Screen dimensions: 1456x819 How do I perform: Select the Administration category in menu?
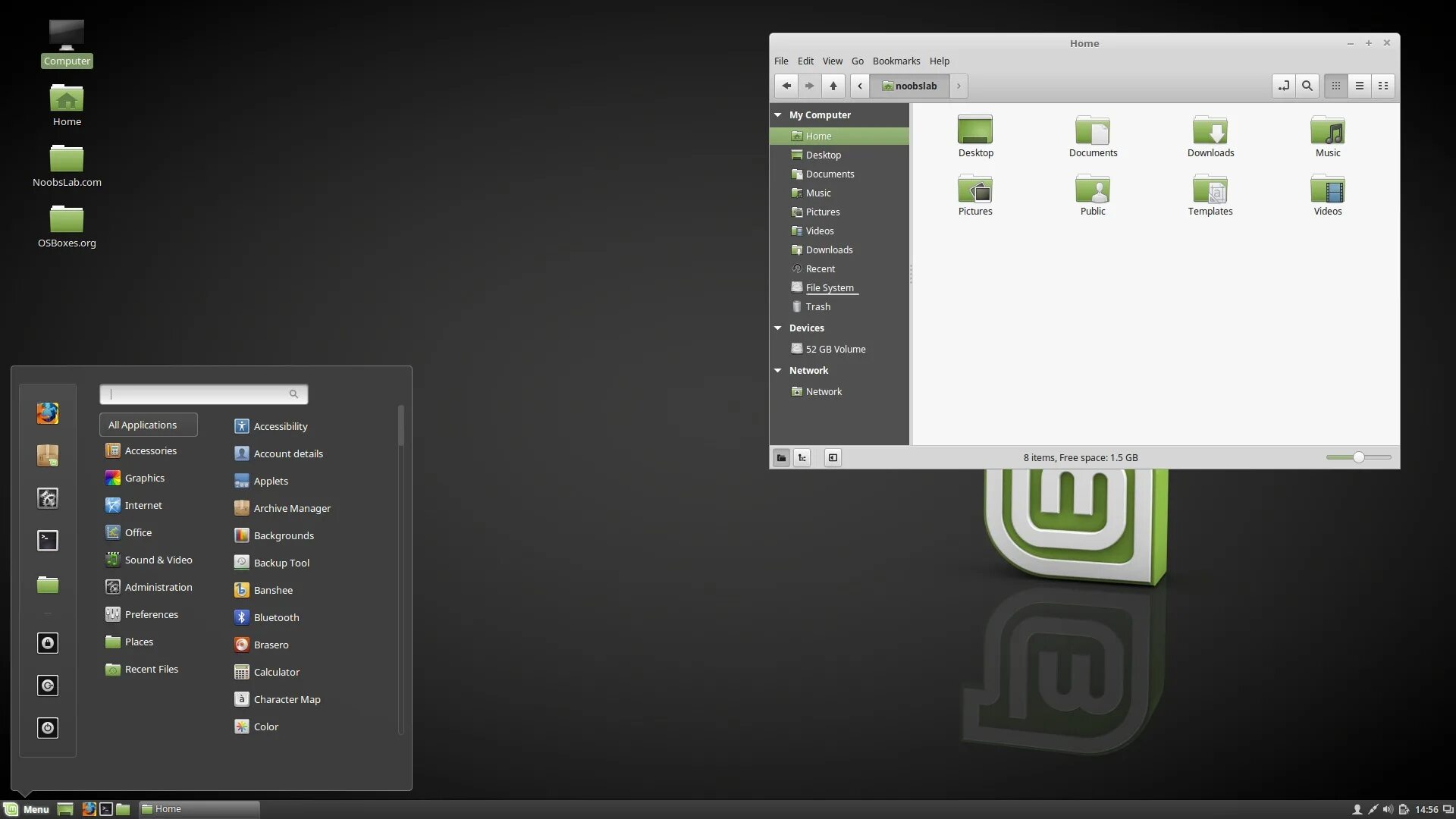(158, 587)
